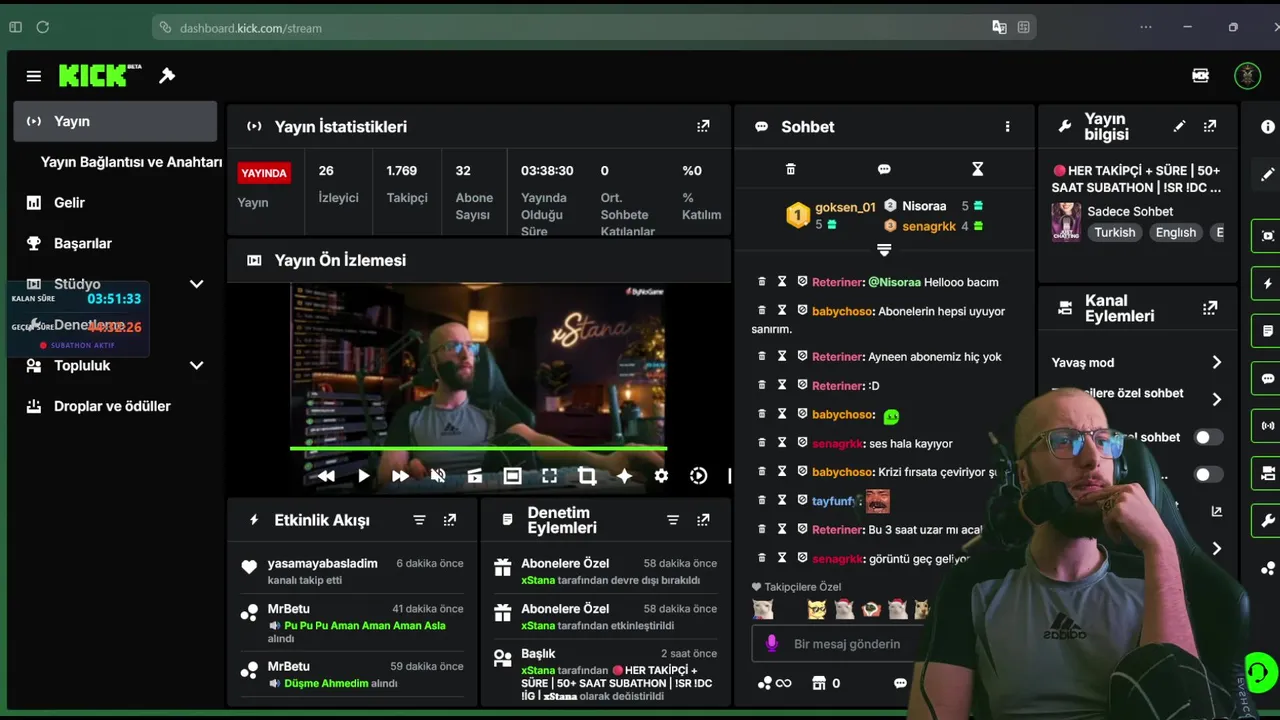
Task: Click the lightning bolt icon in the right sidebar
Action: (x=1268, y=283)
